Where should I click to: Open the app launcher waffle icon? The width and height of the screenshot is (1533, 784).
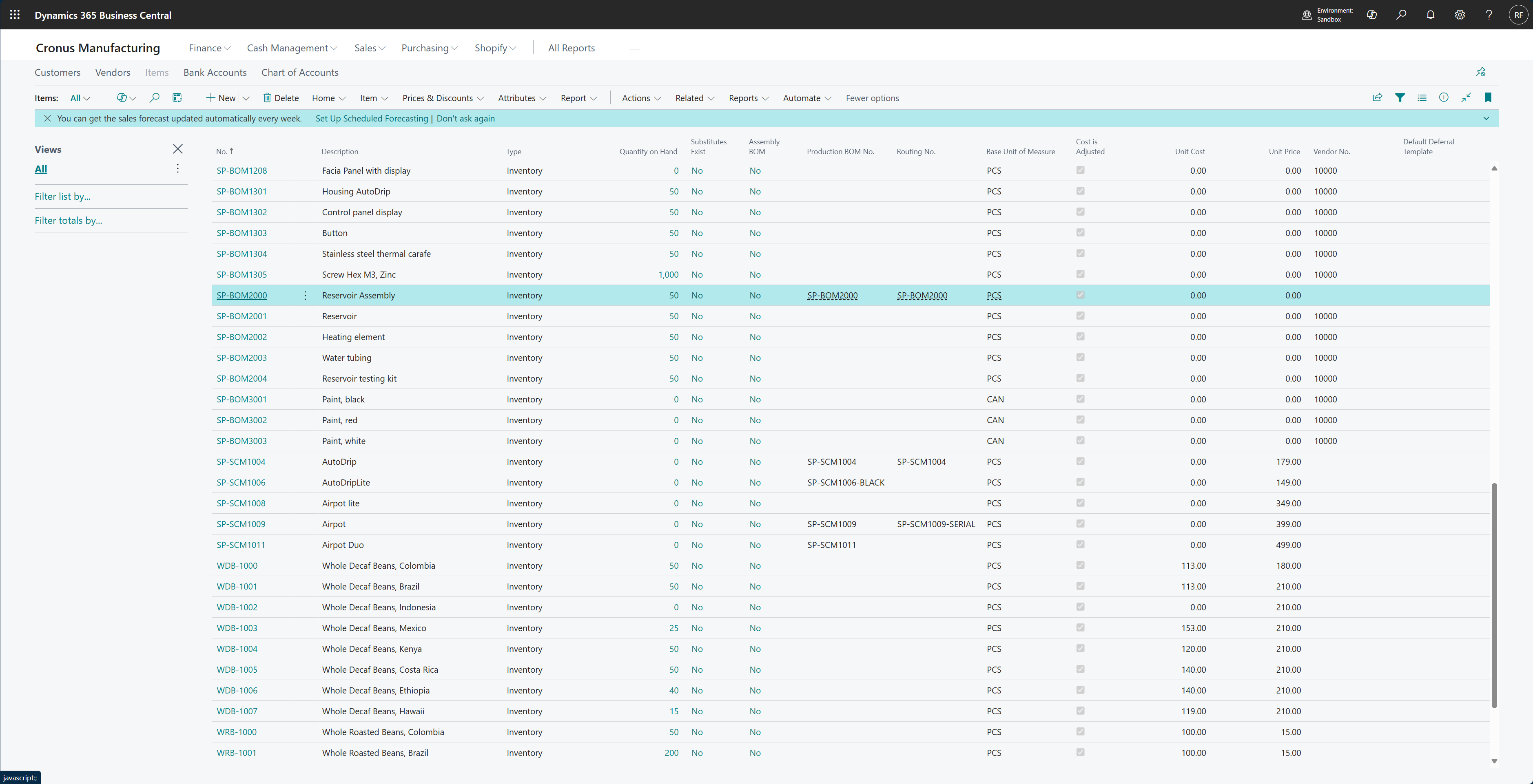pos(15,15)
